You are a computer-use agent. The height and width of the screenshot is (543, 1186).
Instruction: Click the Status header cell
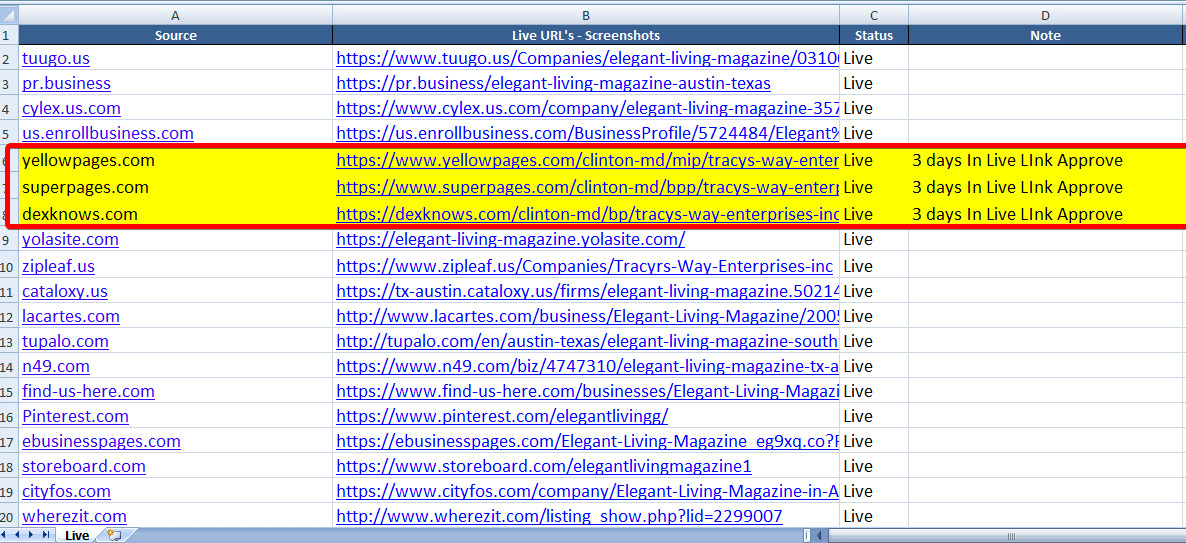[x=874, y=35]
